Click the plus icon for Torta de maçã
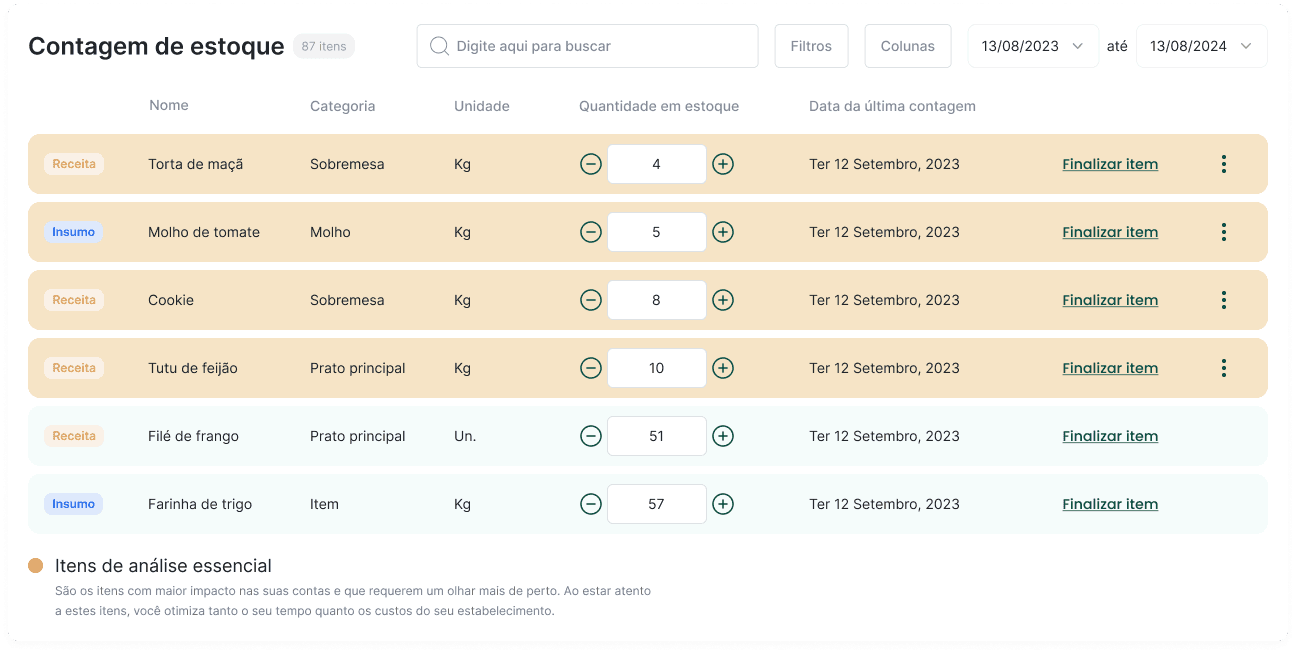 tap(723, 164)
